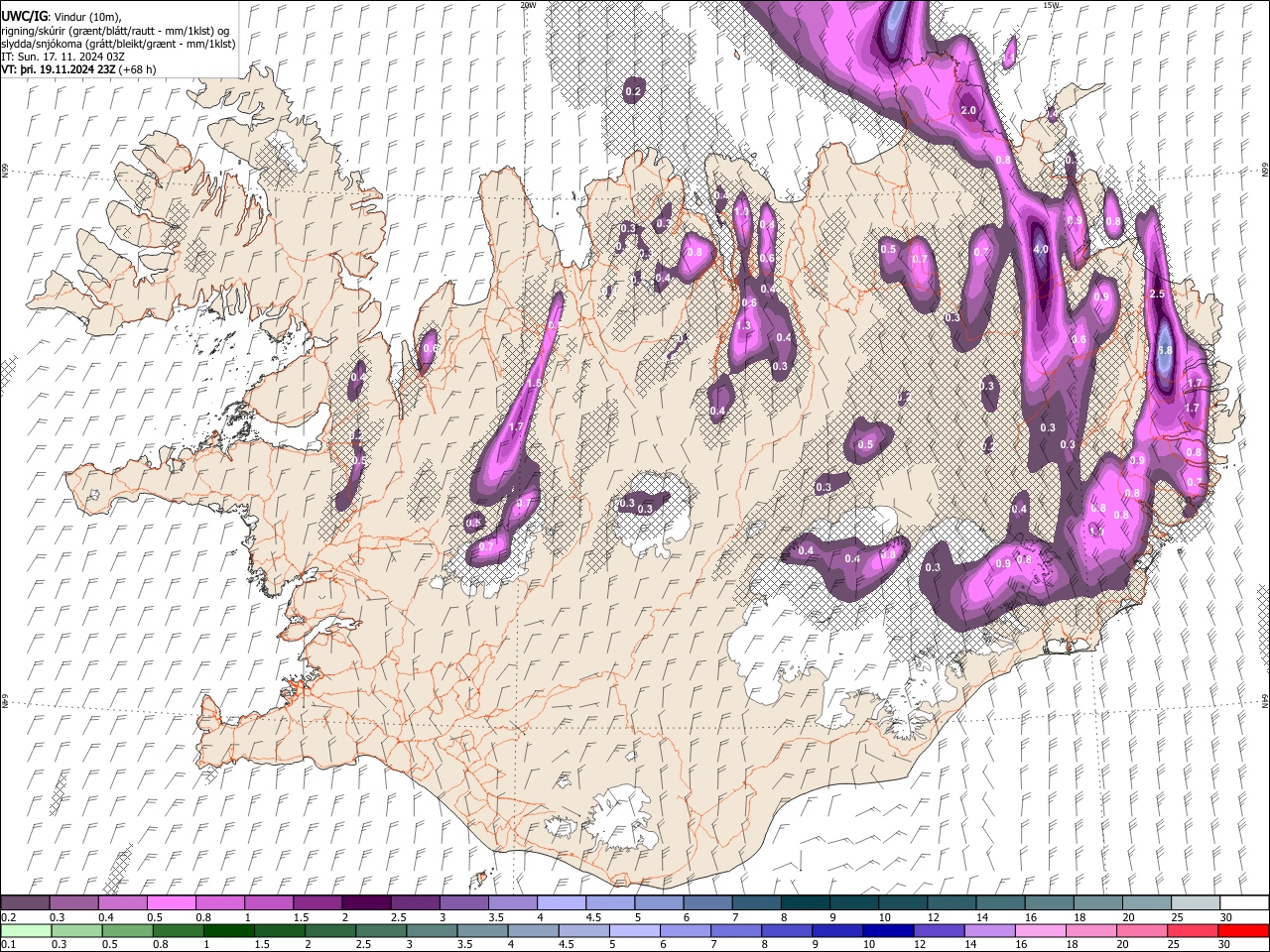Click the '0.1' label on the bottom legend scale
Image resolution: width=1270 pixels, height=952 pixels.
[7, 944]
